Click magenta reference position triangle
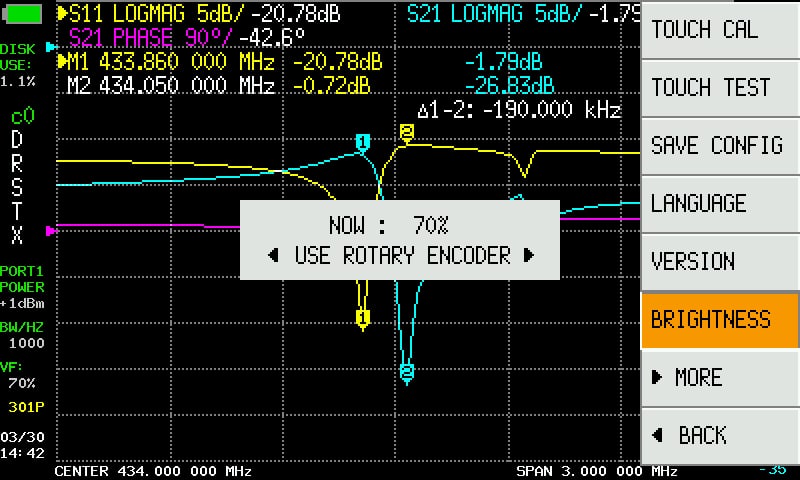This screenshot has width=800, height=480. [x=52, y=230]
